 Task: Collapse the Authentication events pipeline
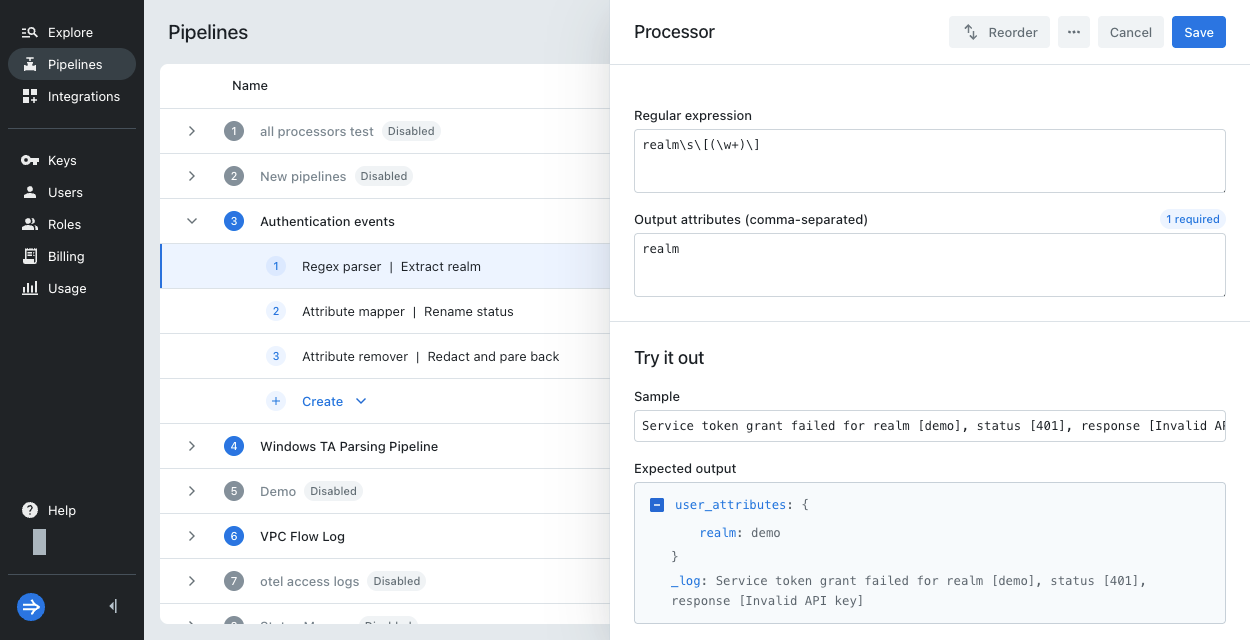(x=192, y=221)
